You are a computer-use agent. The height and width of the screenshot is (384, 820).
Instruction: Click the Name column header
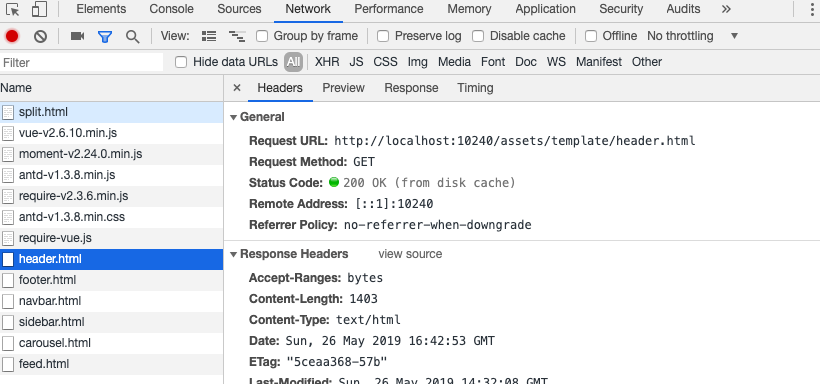[x=111, y=88]
